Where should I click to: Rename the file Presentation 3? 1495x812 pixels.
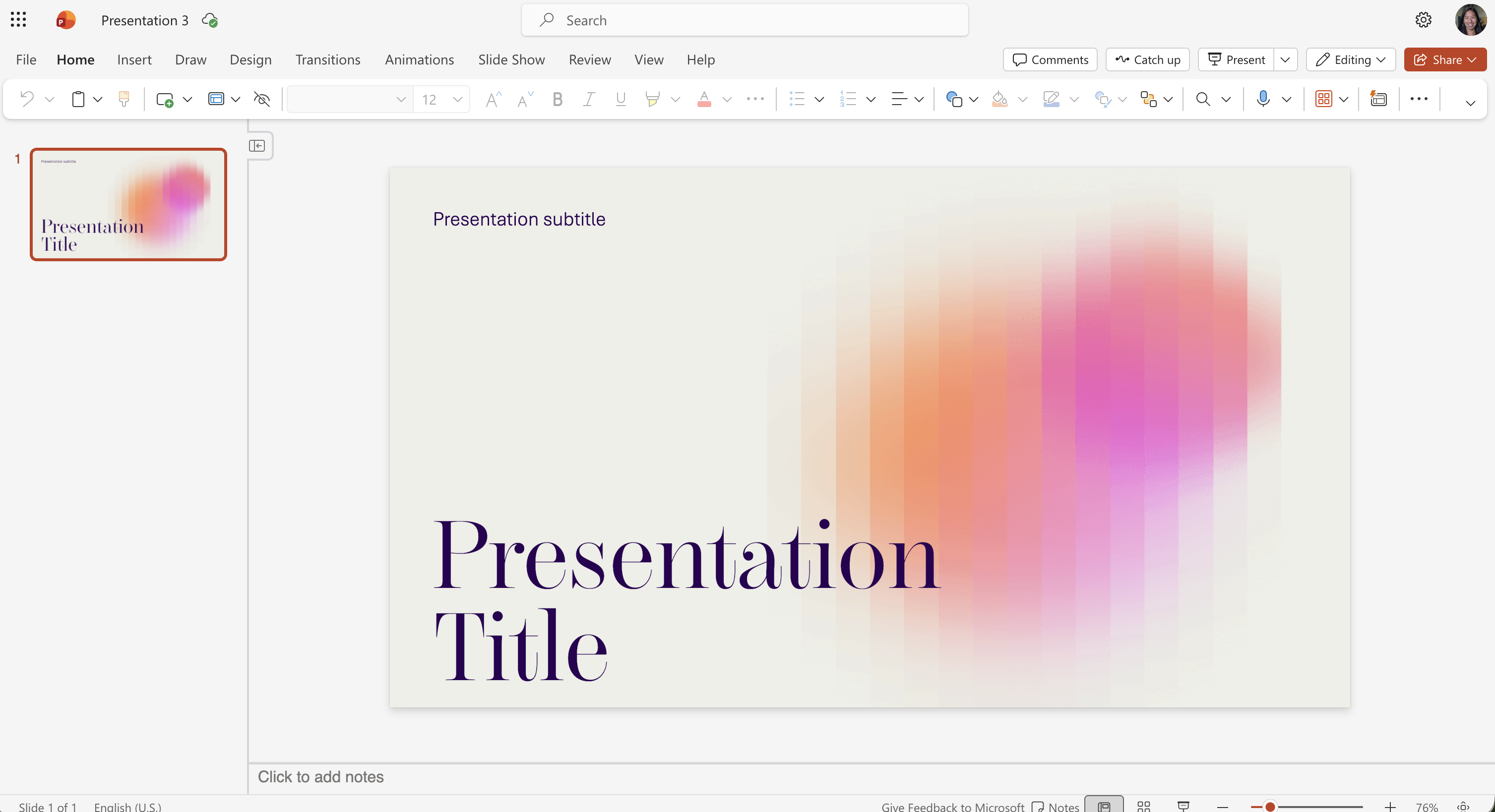pos(144,20)
